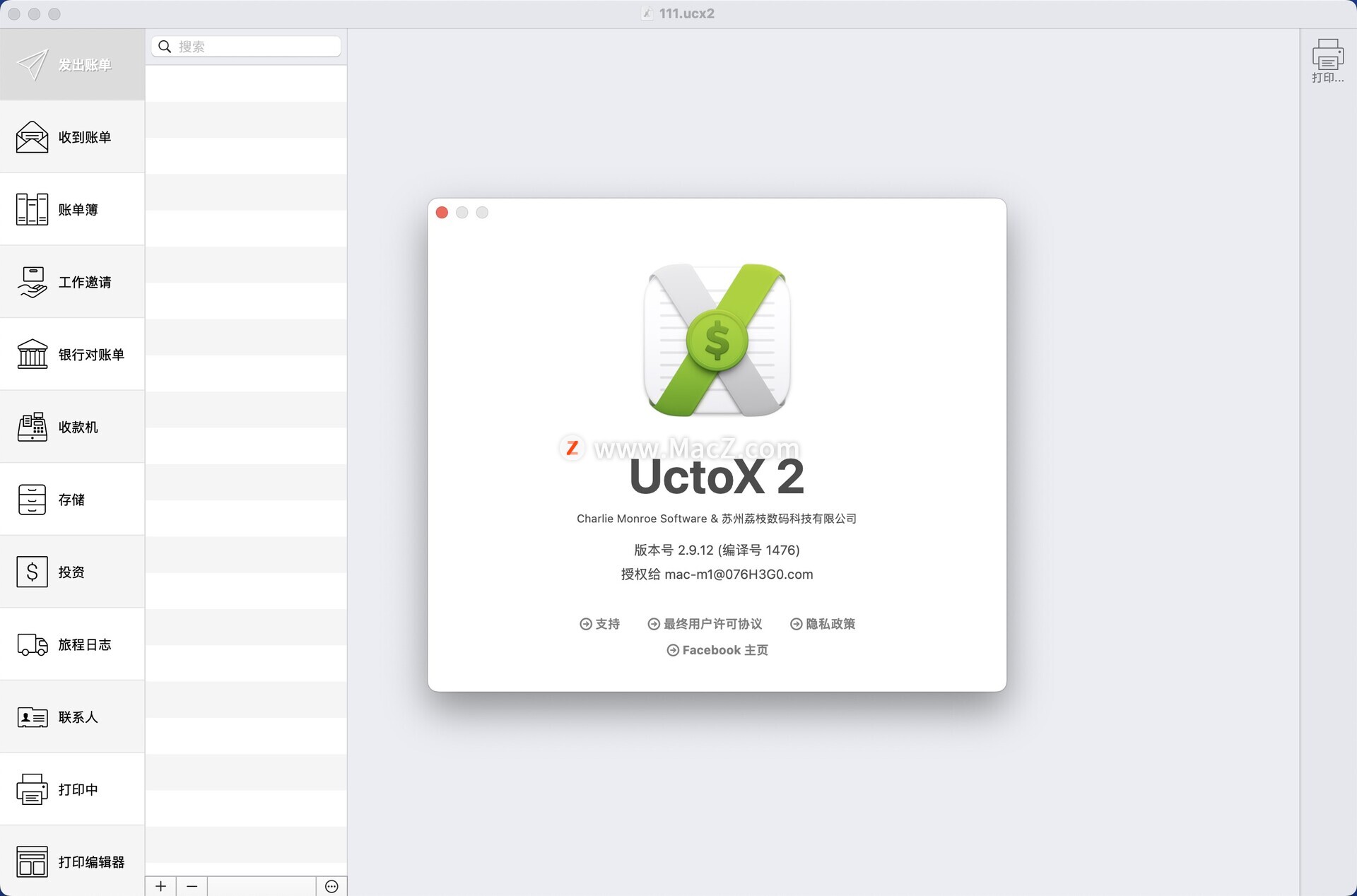
Task: Click the UctoX 2 title text
Action: tap(717, 477)
